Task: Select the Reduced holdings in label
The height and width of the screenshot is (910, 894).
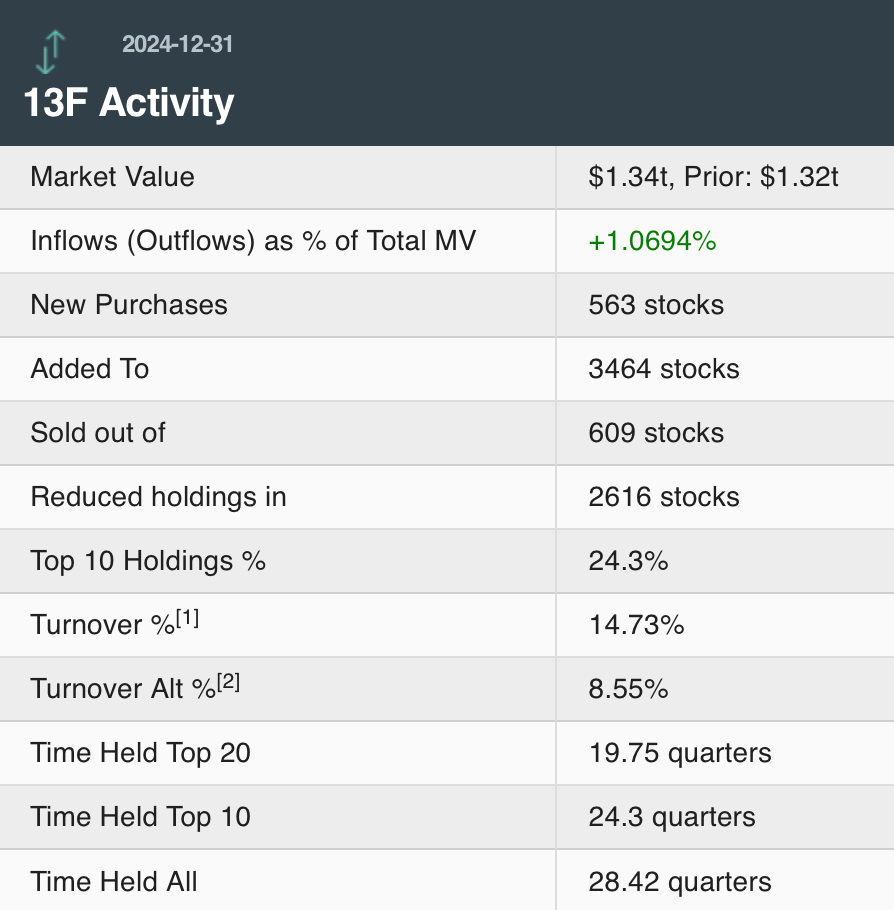Action: [159, 497]
